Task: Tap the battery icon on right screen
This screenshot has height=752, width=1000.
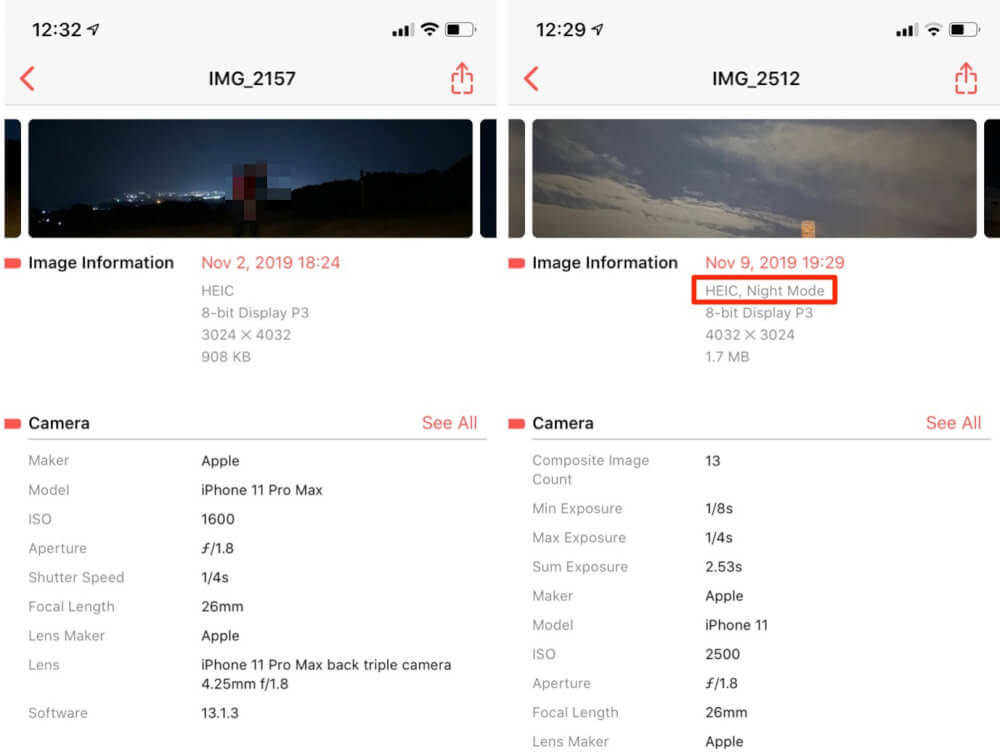Action: (963, 29)
